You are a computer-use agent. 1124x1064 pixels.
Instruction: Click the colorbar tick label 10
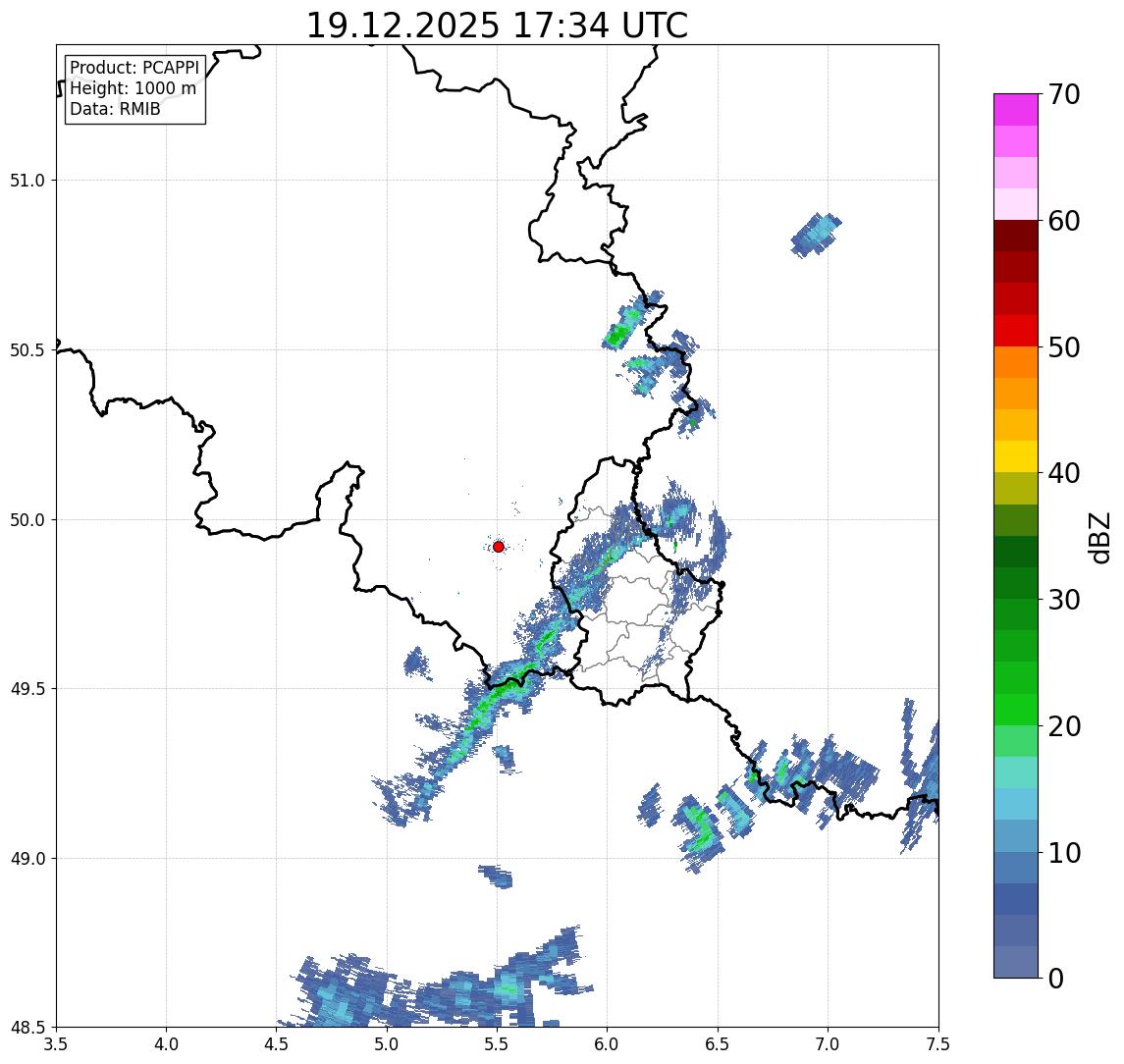(x=1064, y=853)
